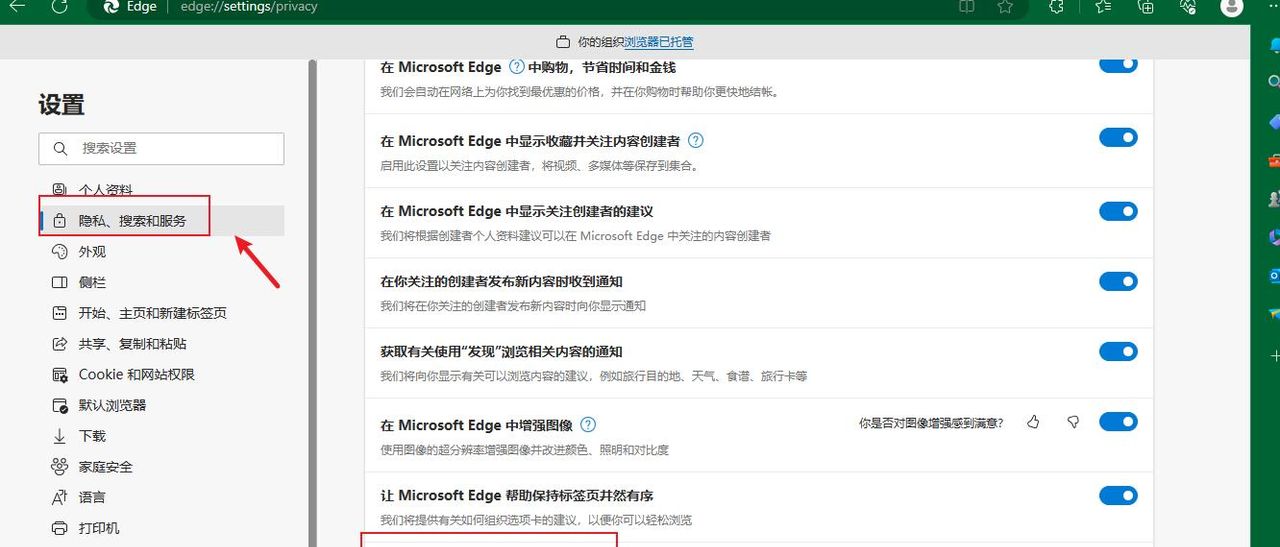Click the 设置 heading text

62,105
